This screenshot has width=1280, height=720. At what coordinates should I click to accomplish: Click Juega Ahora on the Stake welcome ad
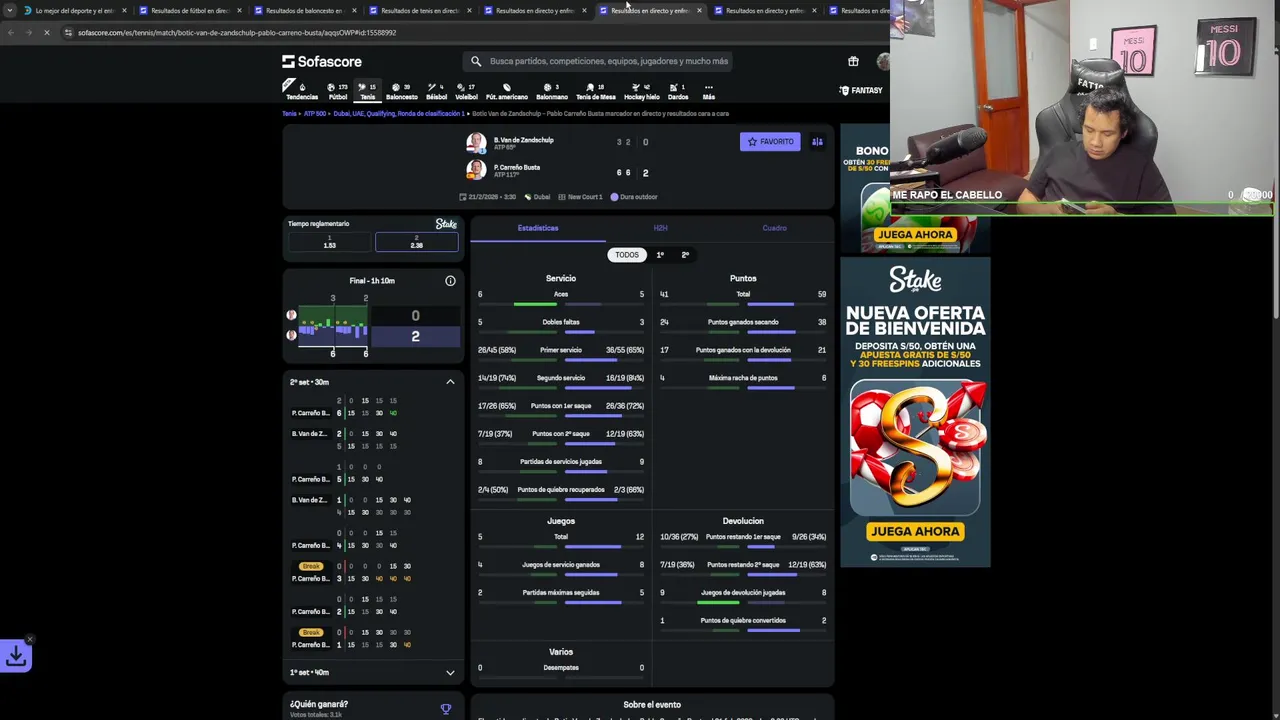click(x=915, y=532)
